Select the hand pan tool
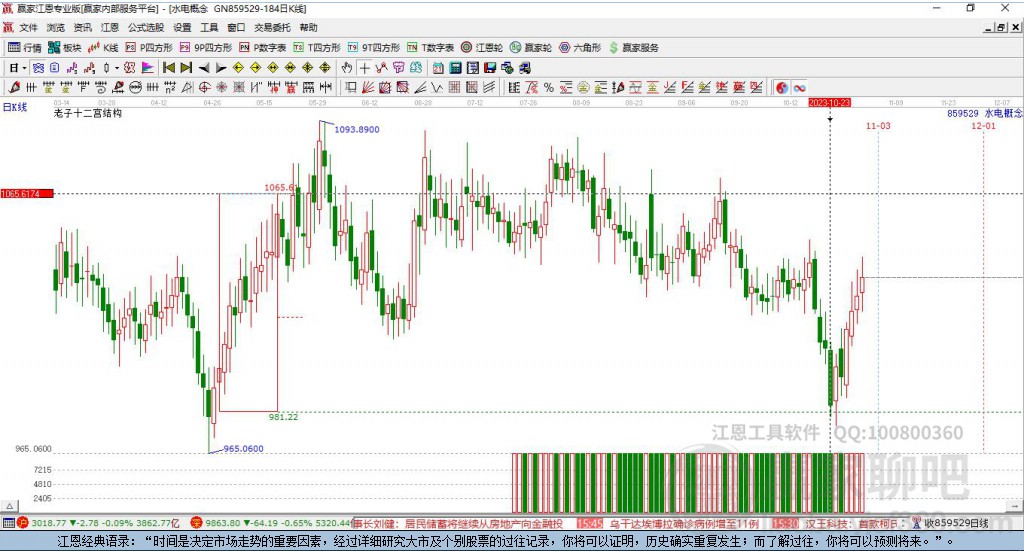The width and height of the screenshot is (1024, 551). pos(347,68)
